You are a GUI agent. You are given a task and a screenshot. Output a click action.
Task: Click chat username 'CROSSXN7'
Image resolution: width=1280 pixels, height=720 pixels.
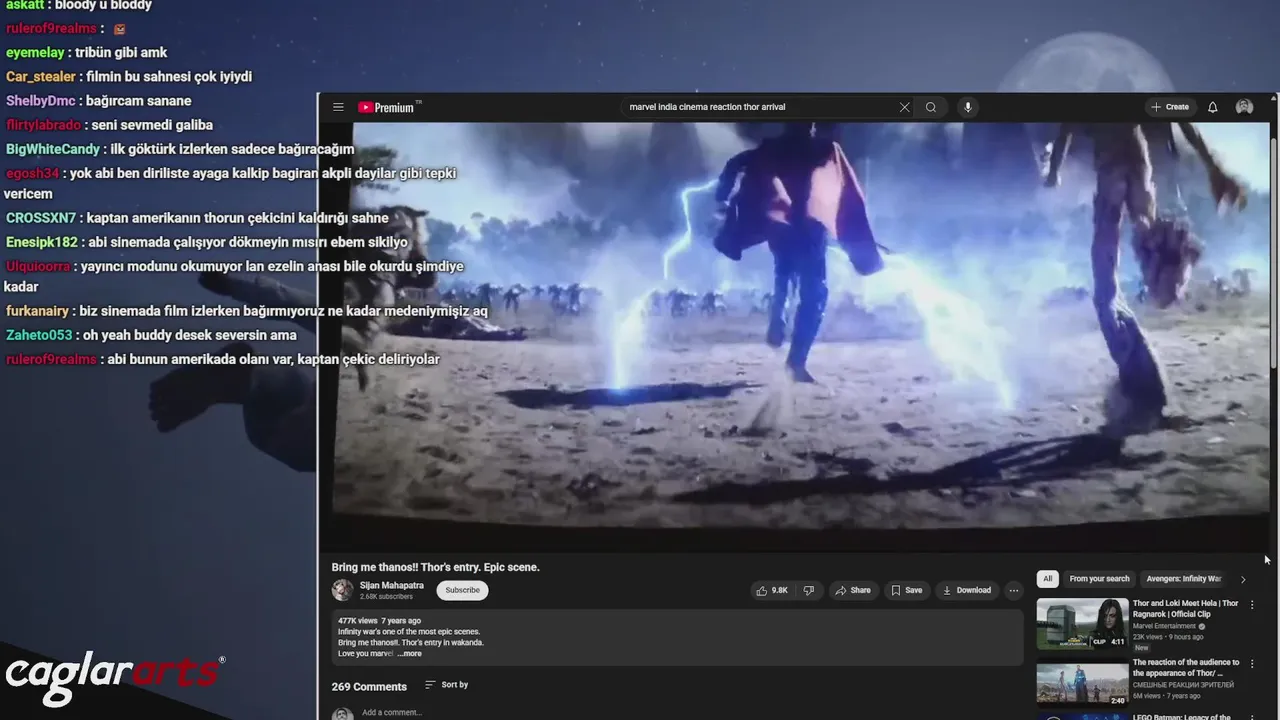click(41, 218)
